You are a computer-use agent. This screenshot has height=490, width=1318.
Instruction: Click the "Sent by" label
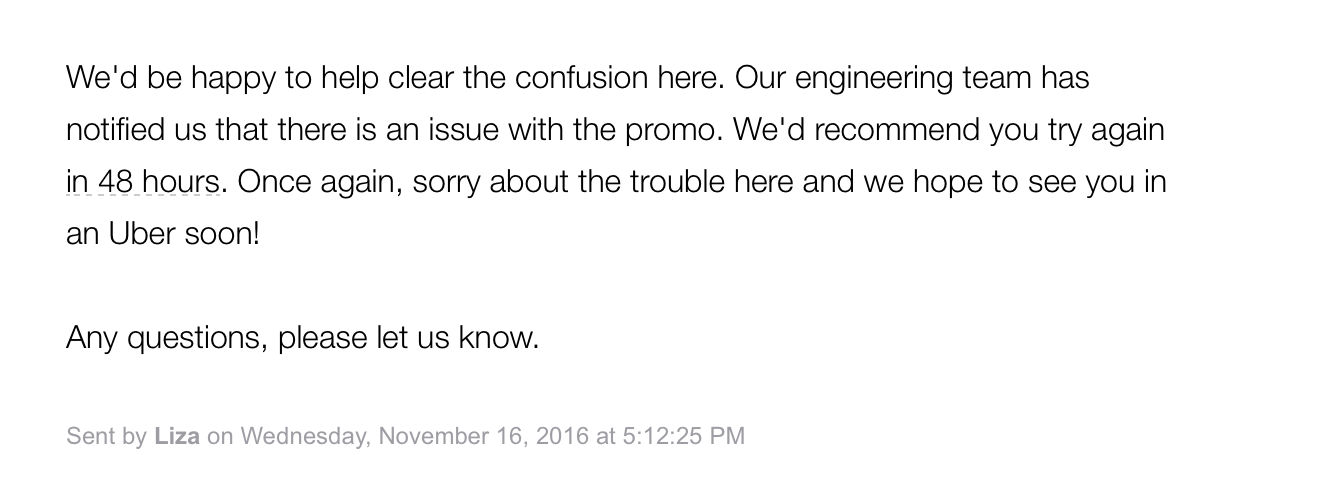coord(106,436)
